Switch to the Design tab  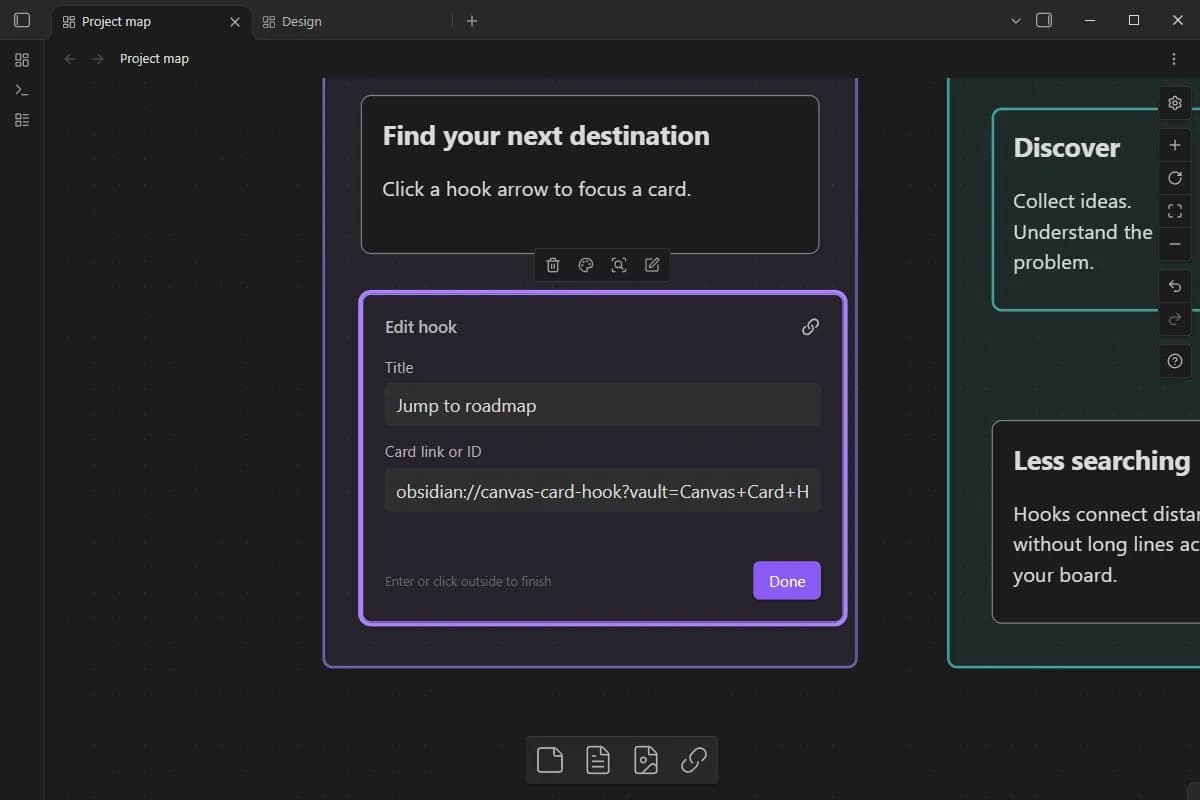350,21
